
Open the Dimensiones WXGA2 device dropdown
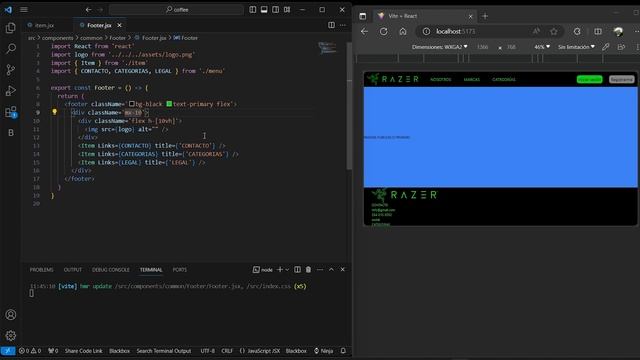(440, 47)
